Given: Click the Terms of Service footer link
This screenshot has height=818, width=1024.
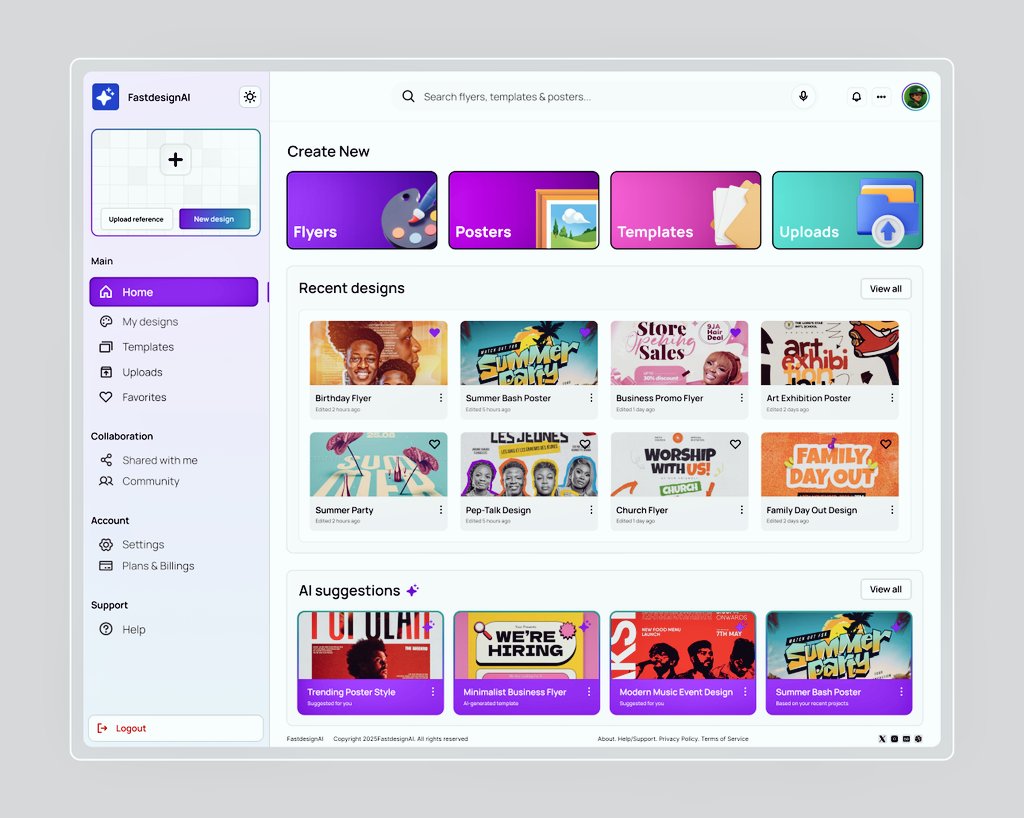Looking at the screenshot, I should pyautogui.click(x=725, y=739).
